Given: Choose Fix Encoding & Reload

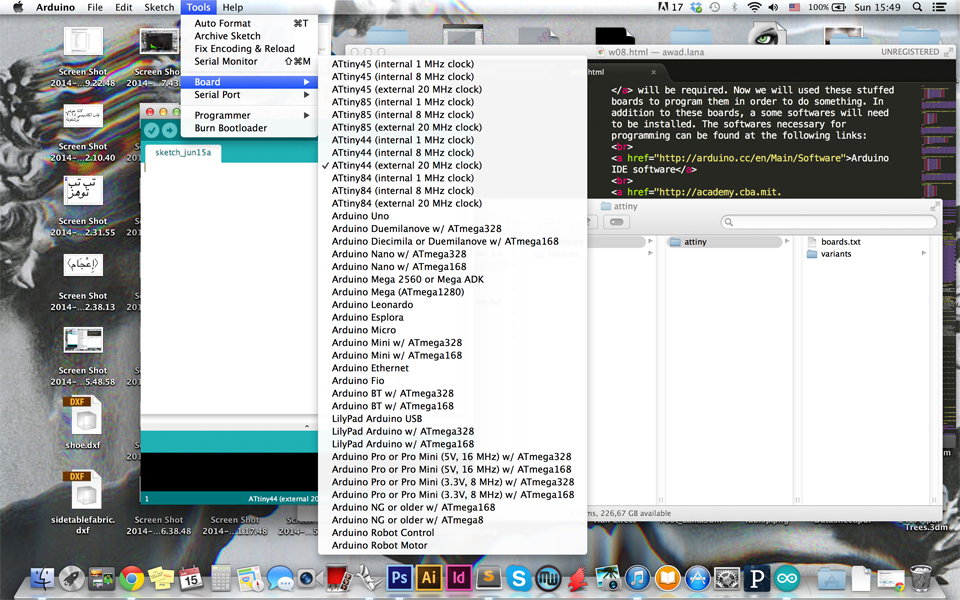Looking at the screenshot, I should [x=249, y=49].
